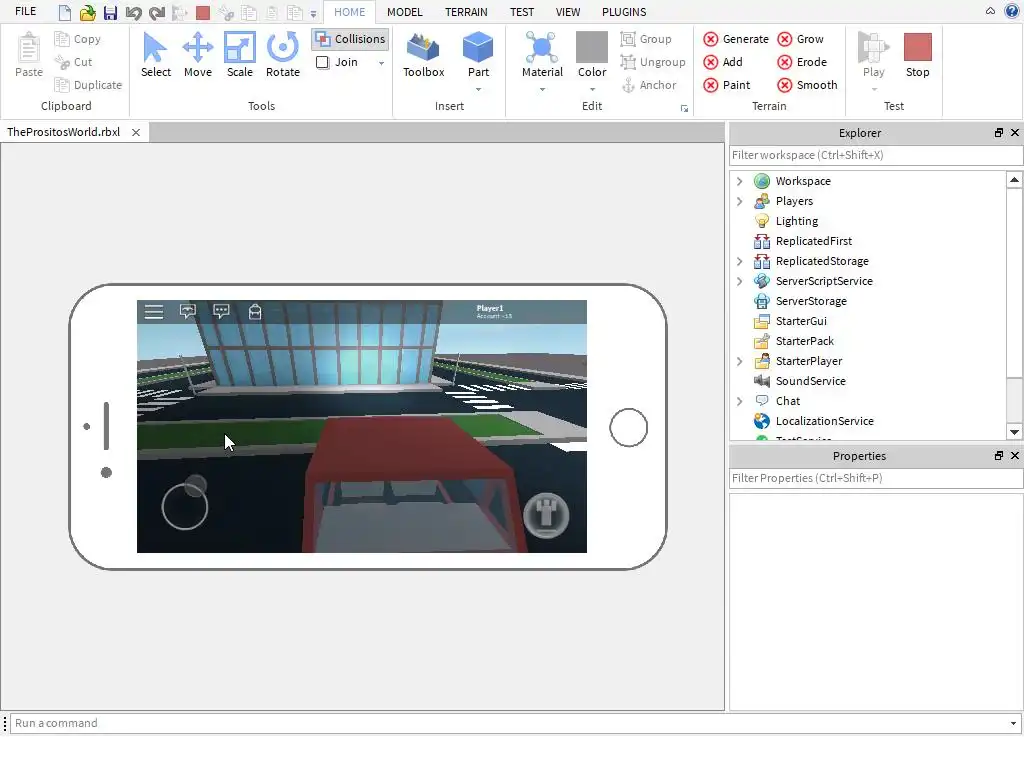Viewport: 1024px width, 768px height.
Task: Open file with folder icon
Action: pos(88,12)
